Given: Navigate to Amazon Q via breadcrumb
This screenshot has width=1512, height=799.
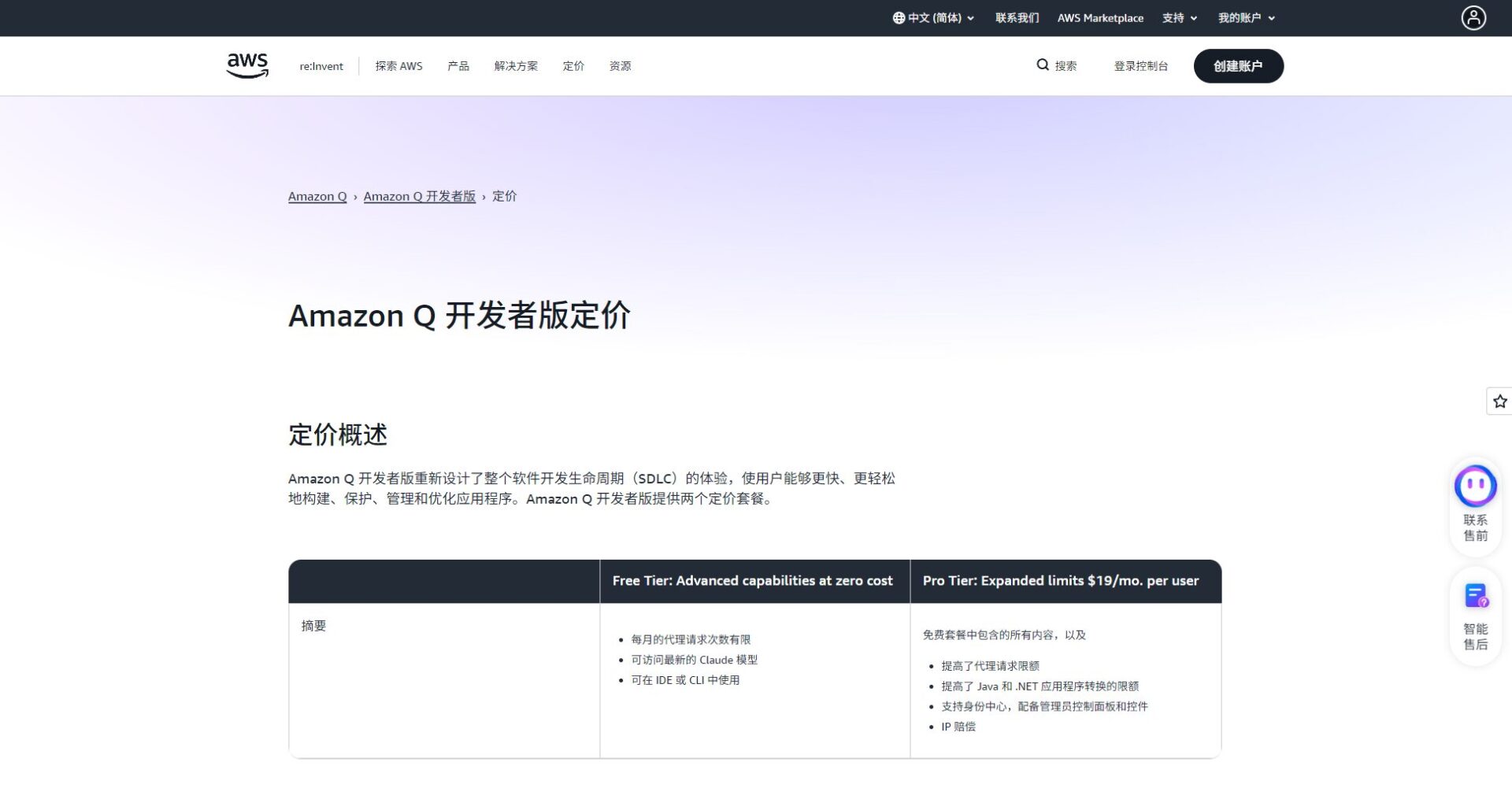Looking at the screenshot, I should 317,196.
